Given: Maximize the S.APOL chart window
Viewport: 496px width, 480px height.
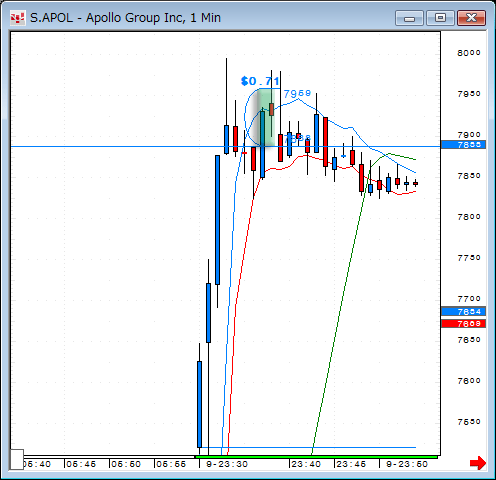Looking at the screenshot, I should point(440,18).
